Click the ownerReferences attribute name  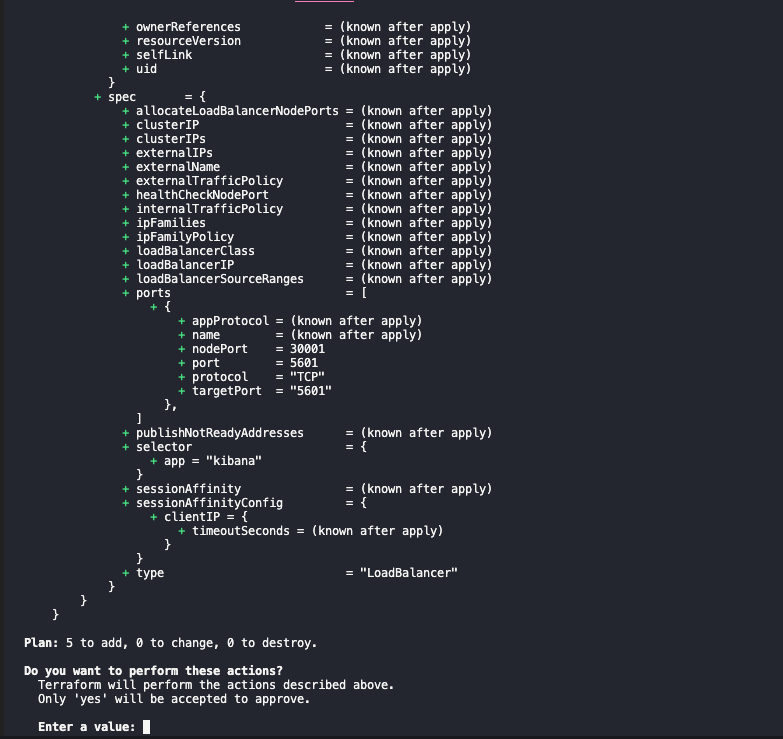click(188, 27)
